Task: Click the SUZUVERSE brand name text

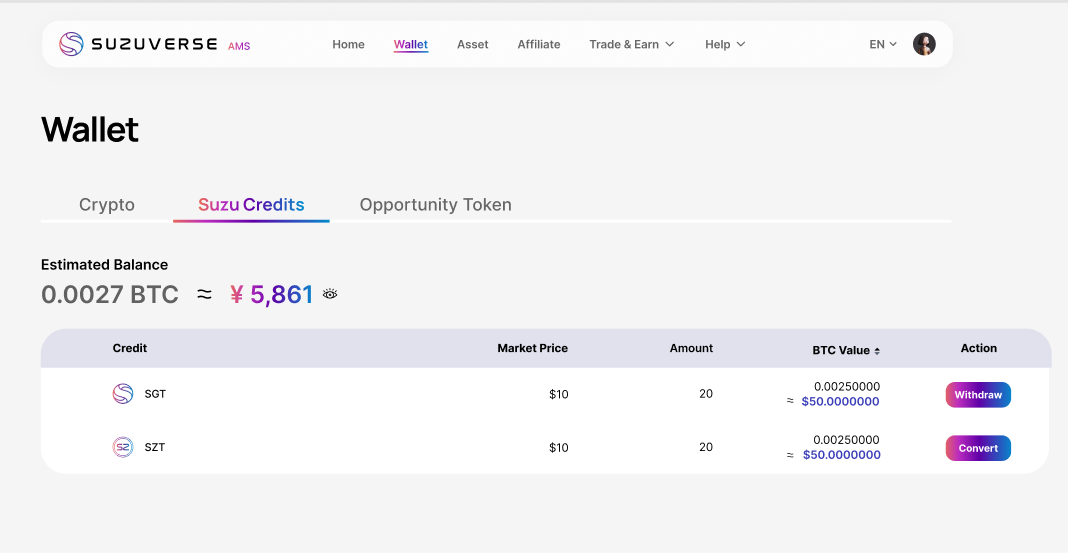Action: click(x=154, y=44)
